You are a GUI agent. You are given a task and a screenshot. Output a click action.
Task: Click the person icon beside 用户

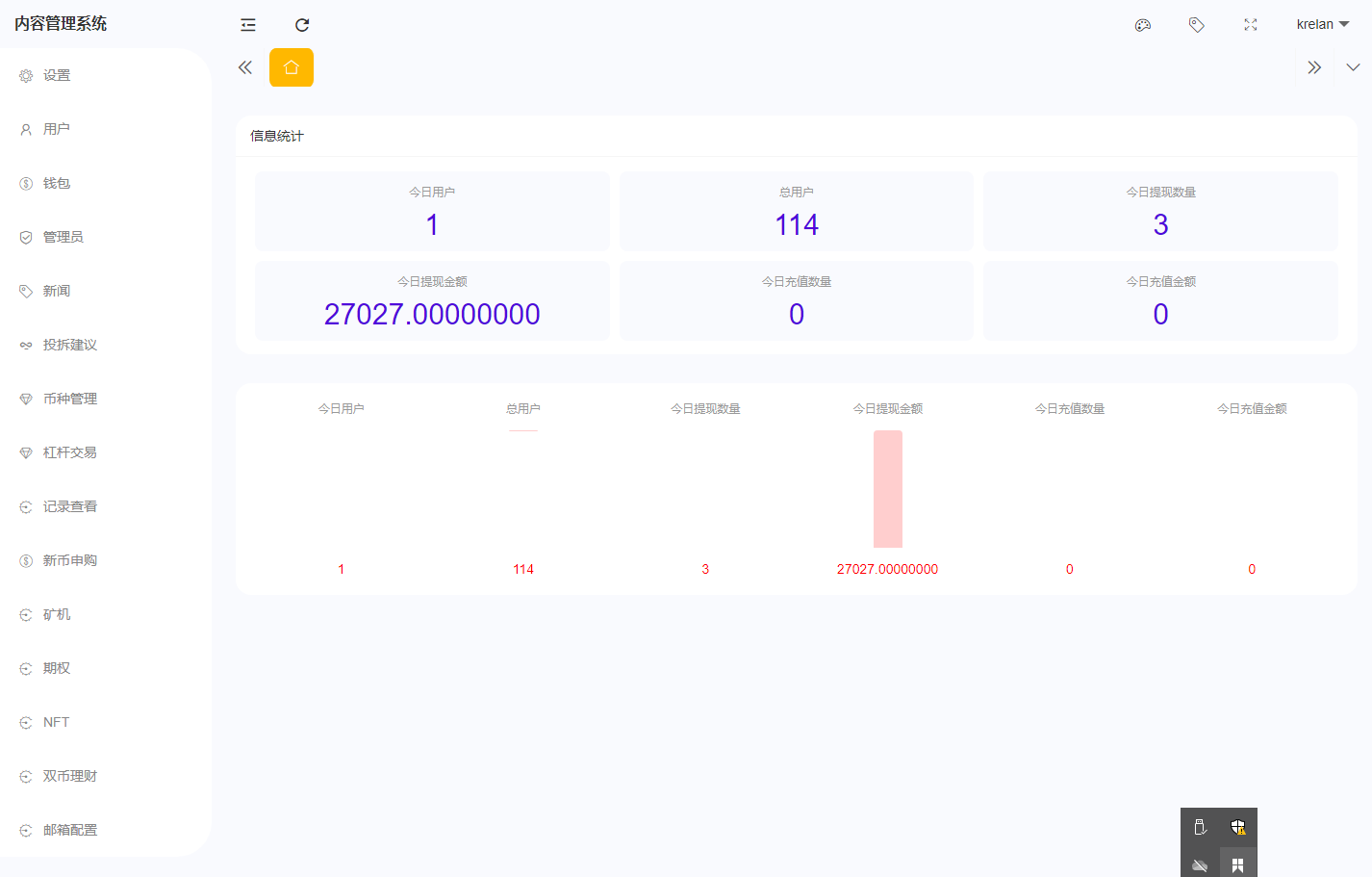point(26,129)
